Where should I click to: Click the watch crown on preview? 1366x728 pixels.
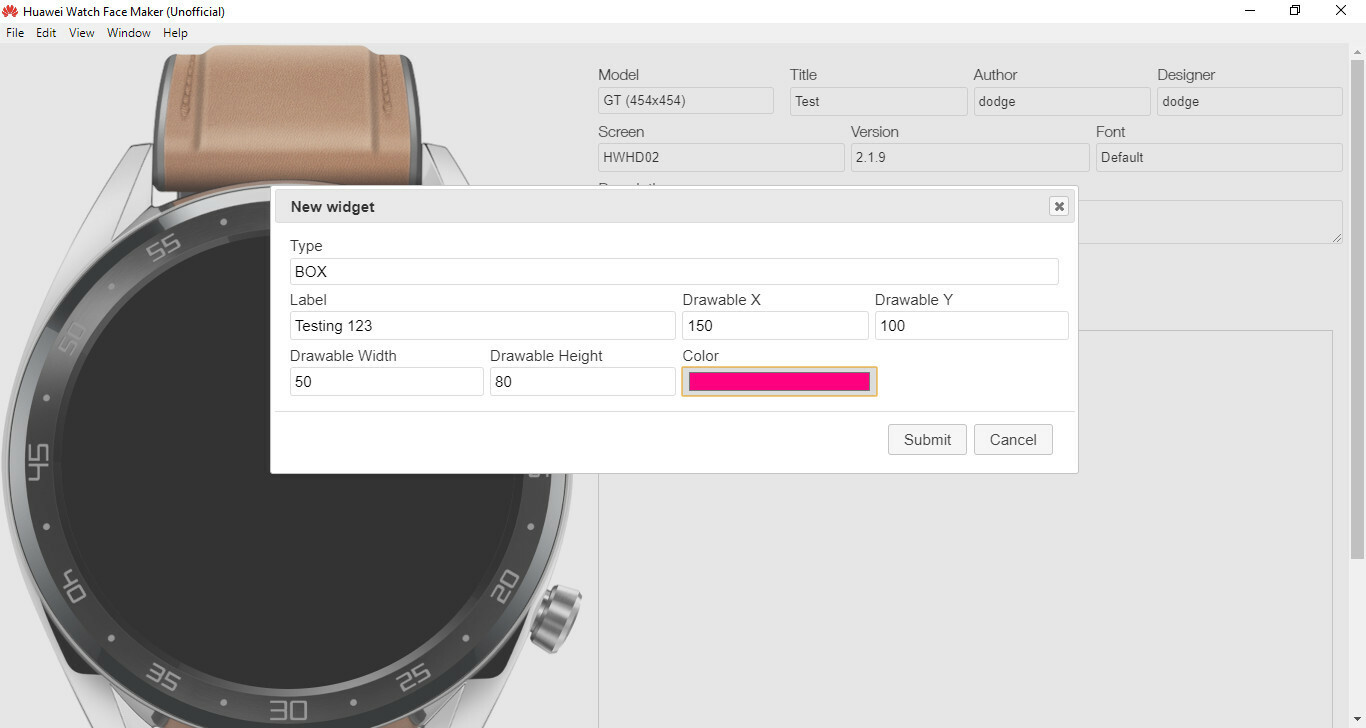point(555,619)
